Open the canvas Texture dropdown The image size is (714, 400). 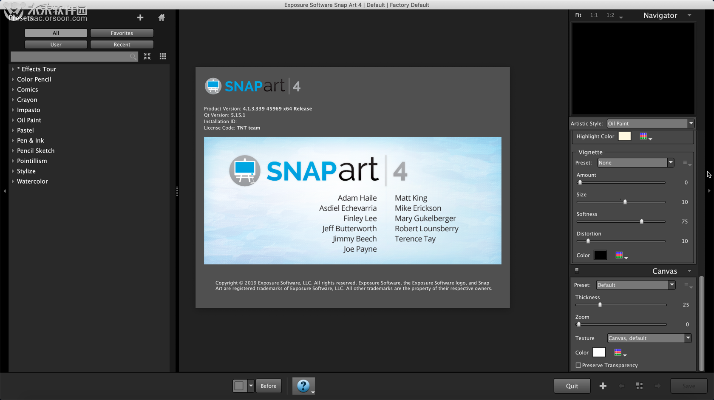click(x=648, y=338)
